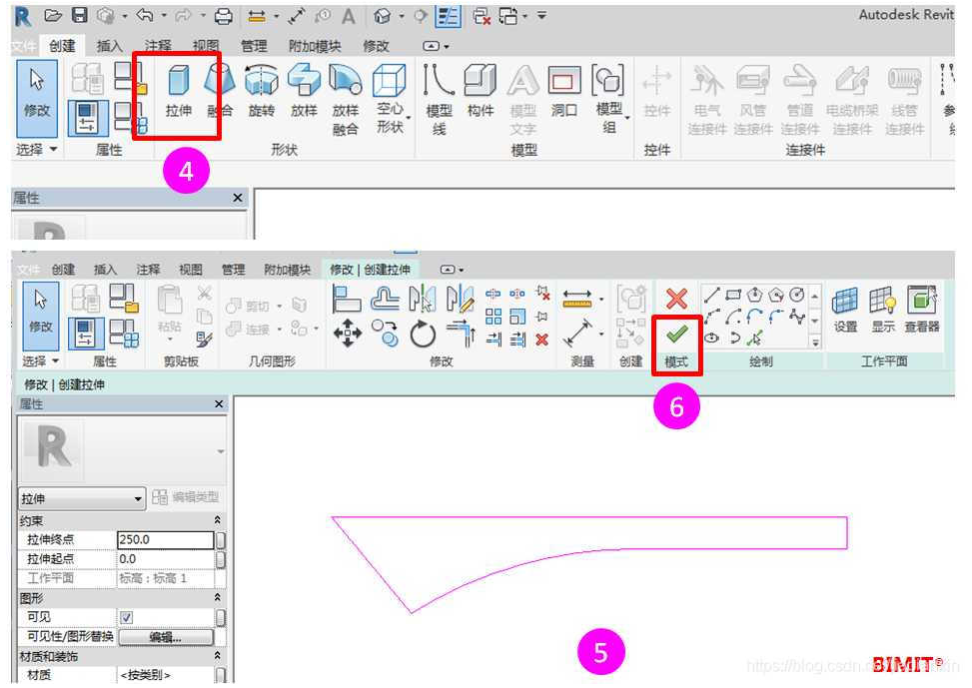Click associate parameter button beside 拉伸起点
Viewport: 972px width, 688px height.
point(221,559)
